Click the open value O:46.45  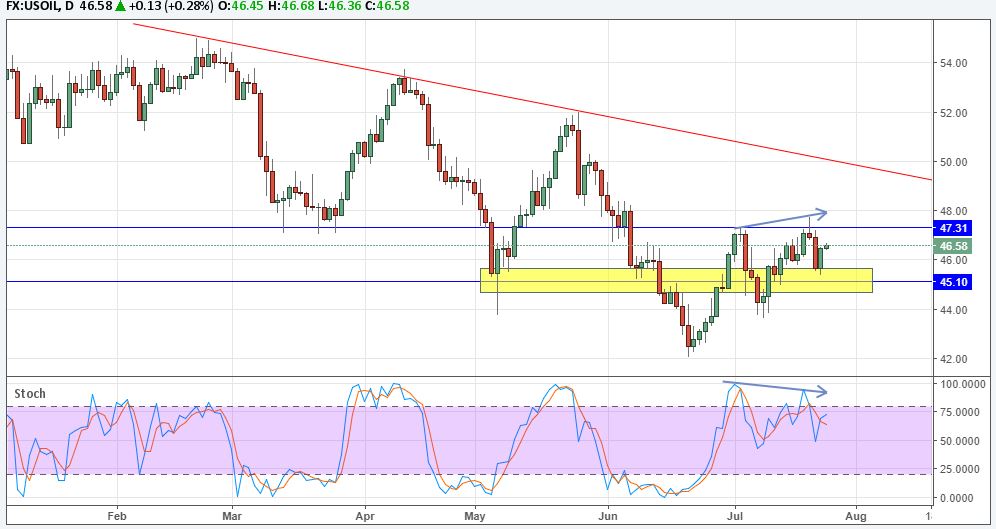click(x=239, y=6)
